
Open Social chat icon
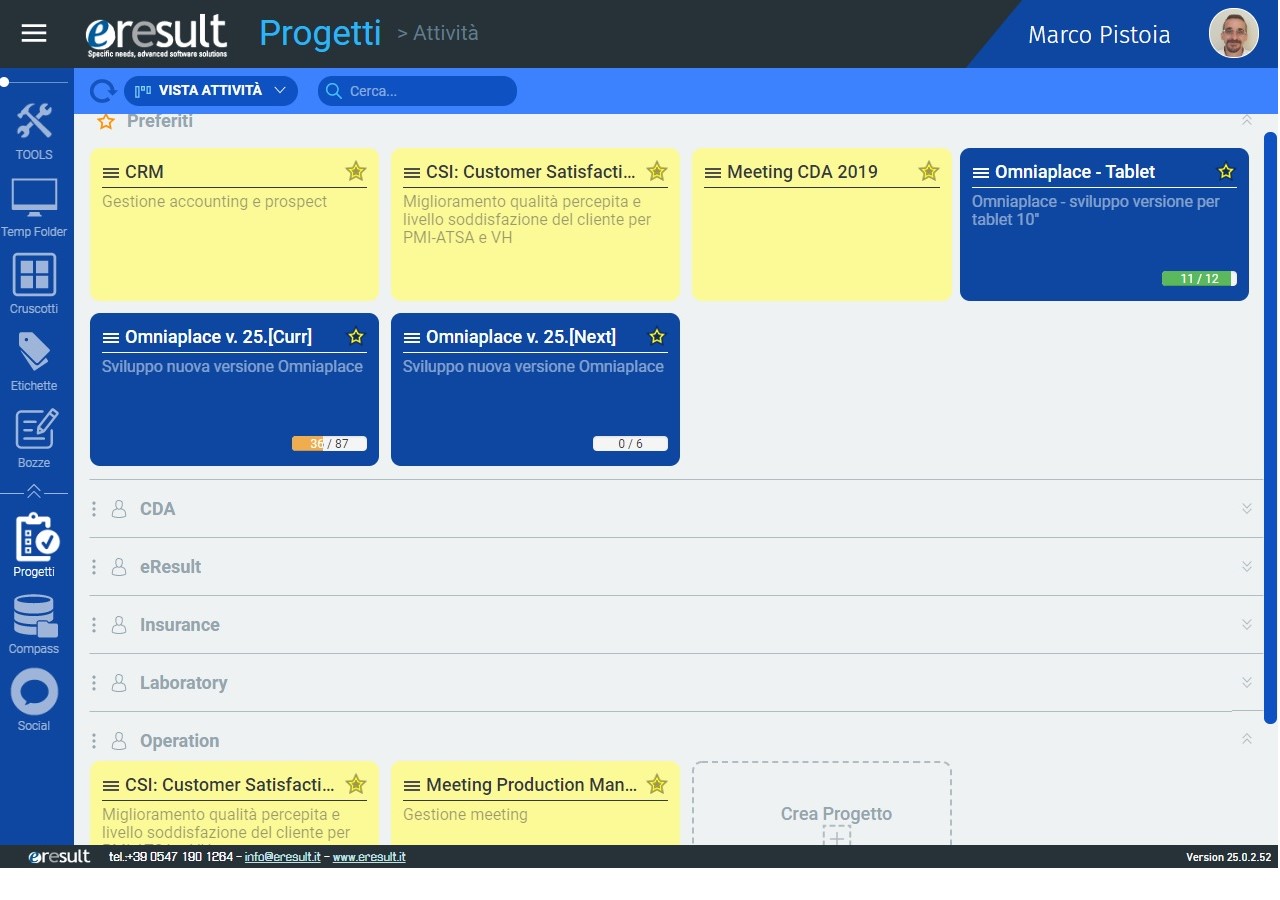34,700
